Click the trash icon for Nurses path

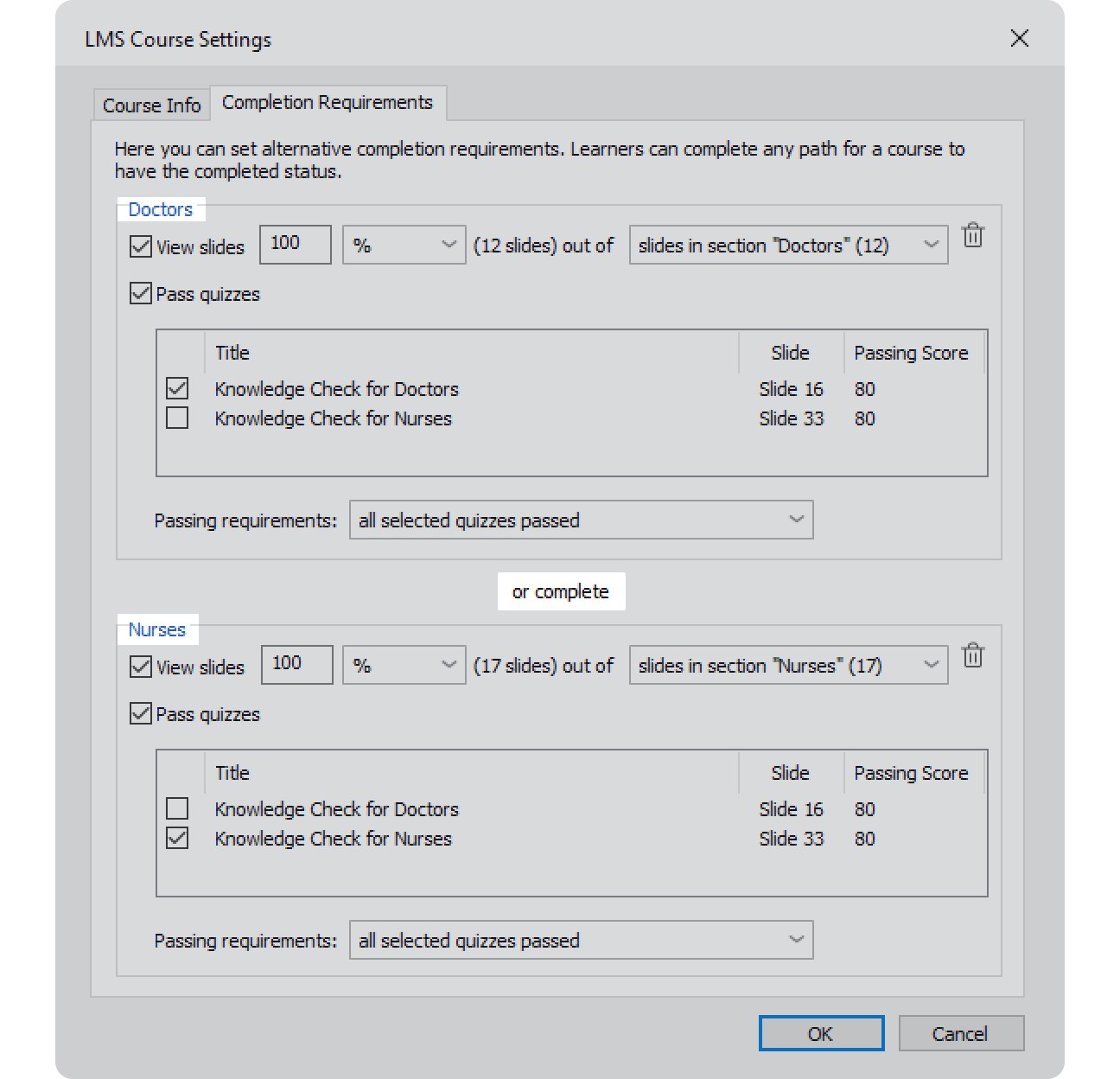973,655
